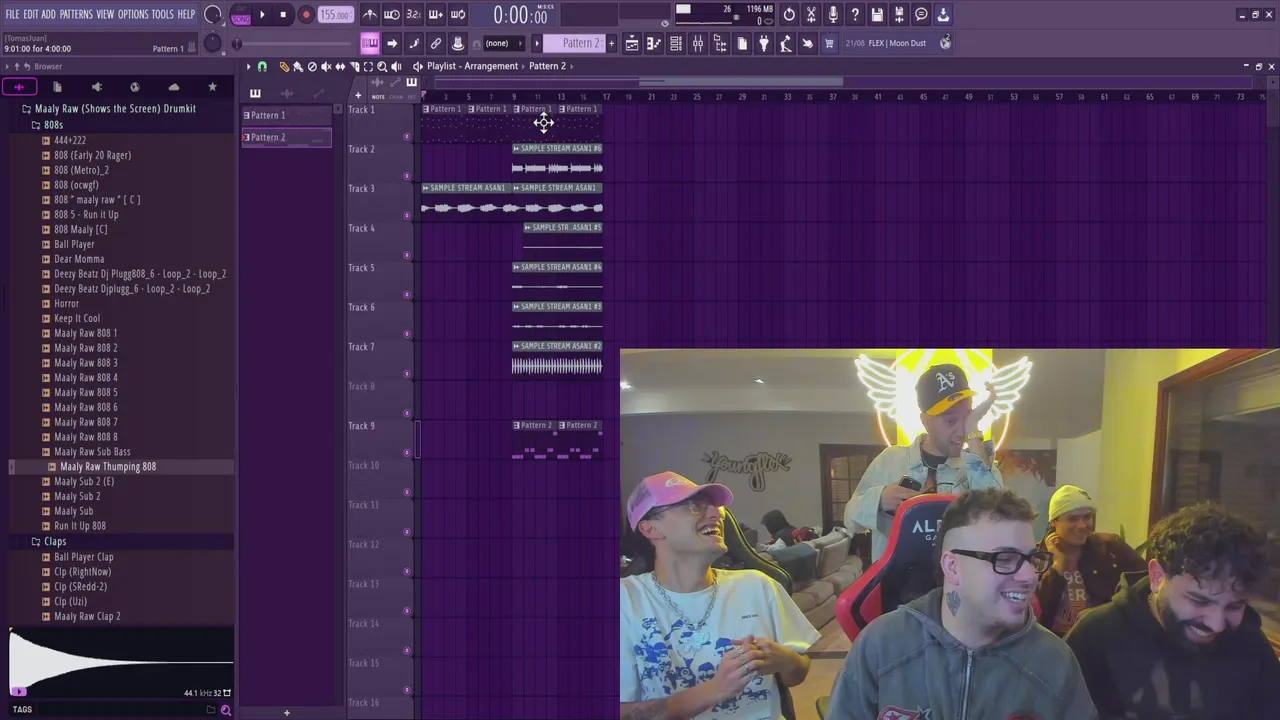
Task: Mute Track 3 with its green dot
Action: click(x=407, y=215)
